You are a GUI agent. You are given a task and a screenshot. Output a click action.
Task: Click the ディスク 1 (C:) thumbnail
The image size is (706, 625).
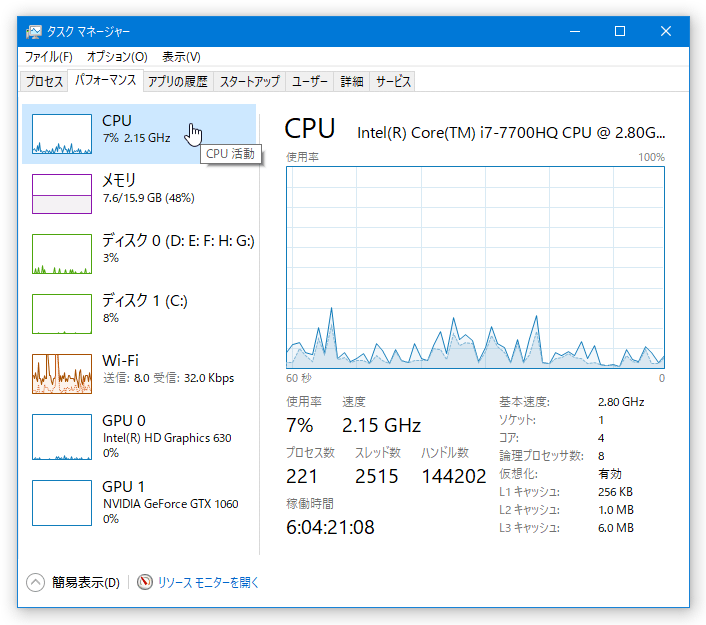62,313
